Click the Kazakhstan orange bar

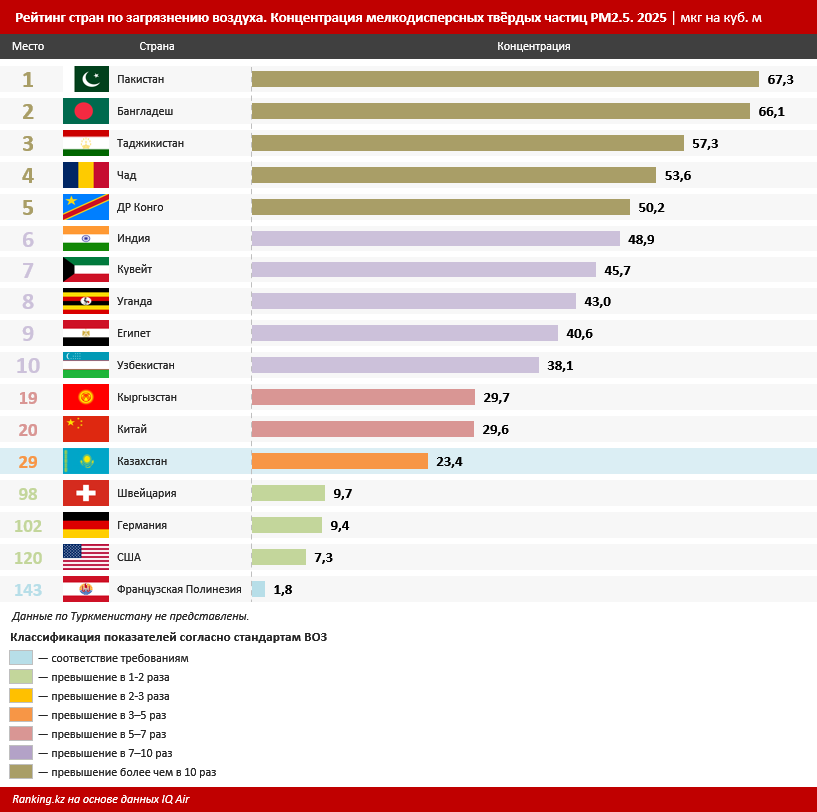coord(340,461)
